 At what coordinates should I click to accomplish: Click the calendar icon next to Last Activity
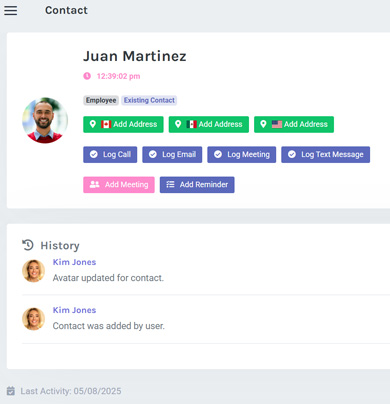pyautogui.click(x=11, y=391)
